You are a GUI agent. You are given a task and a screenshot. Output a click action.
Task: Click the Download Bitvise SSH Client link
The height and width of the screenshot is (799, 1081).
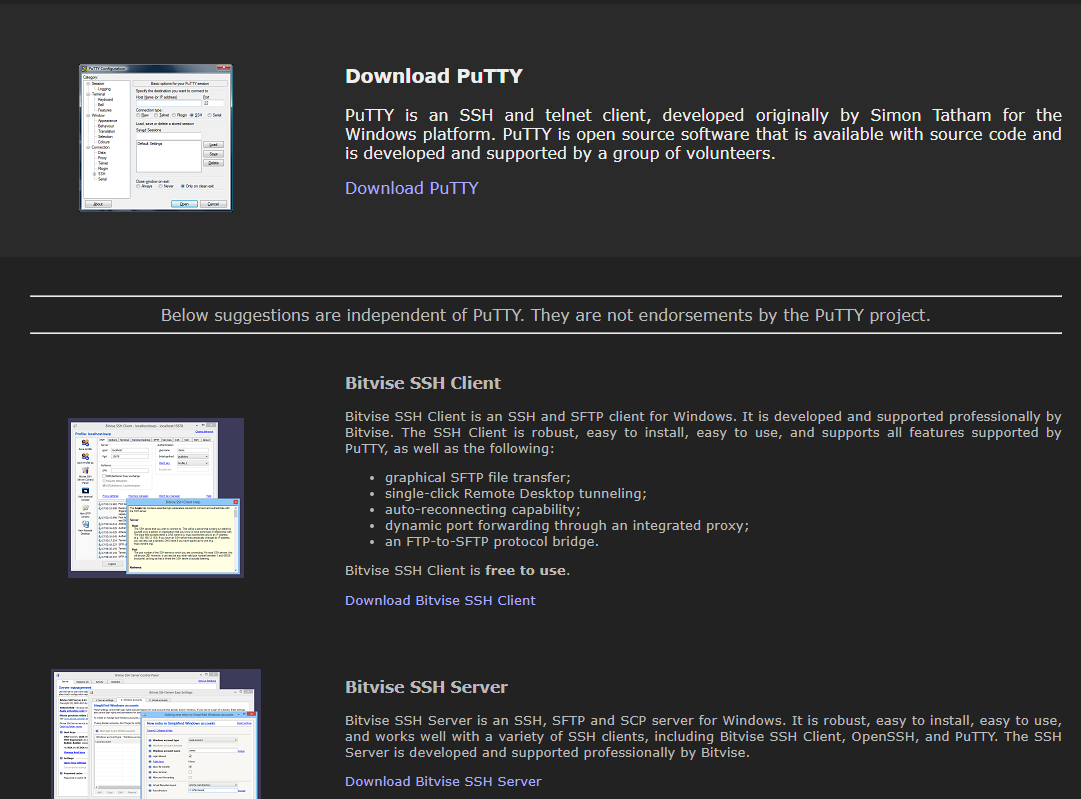pyautogui.click(x=440, y=600)
